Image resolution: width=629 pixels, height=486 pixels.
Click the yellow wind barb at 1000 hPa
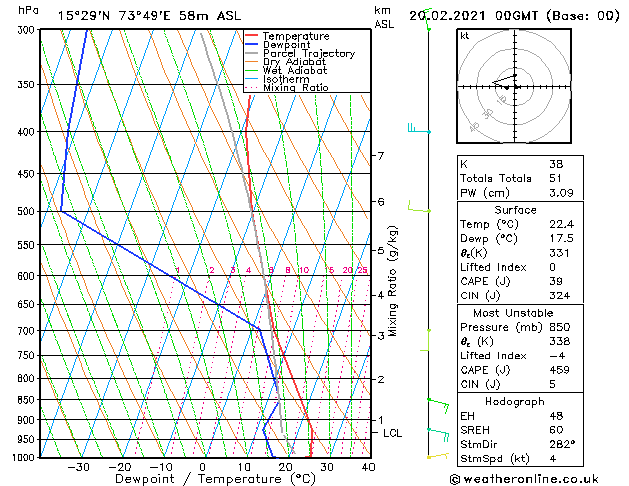click(x=438, y=456)
